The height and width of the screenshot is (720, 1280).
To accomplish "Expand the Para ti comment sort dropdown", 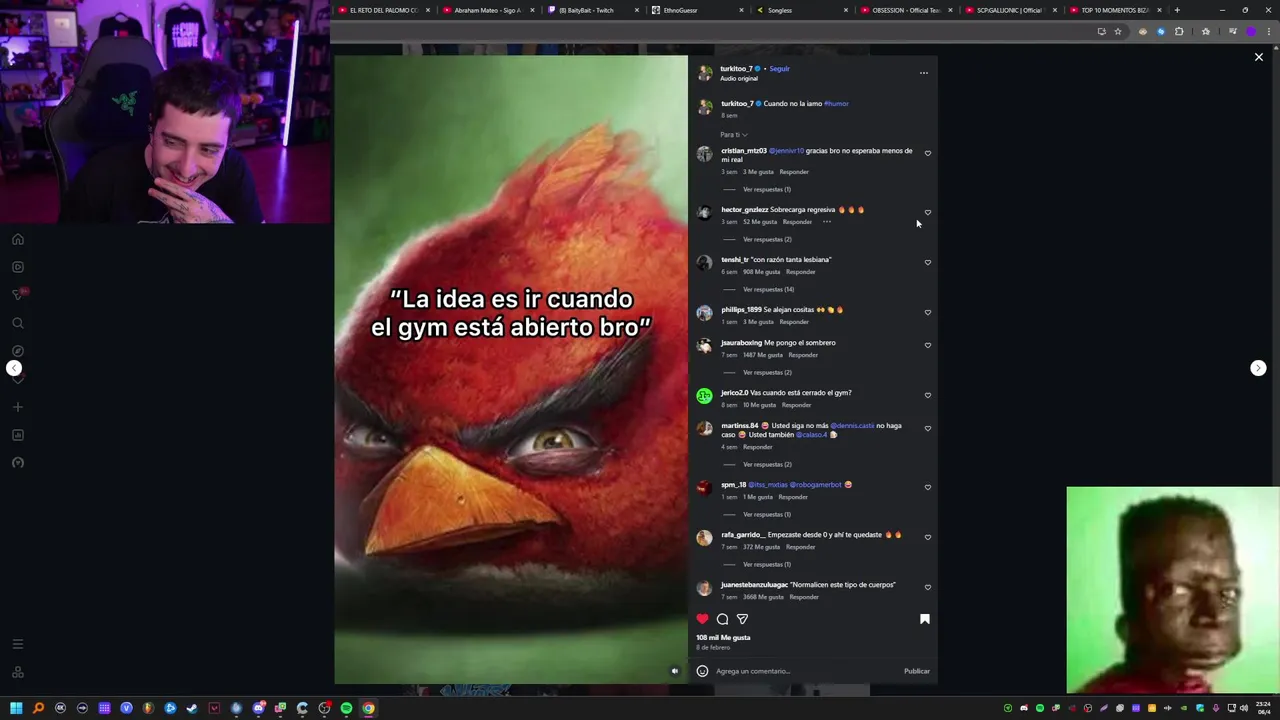I will [734, 134].
